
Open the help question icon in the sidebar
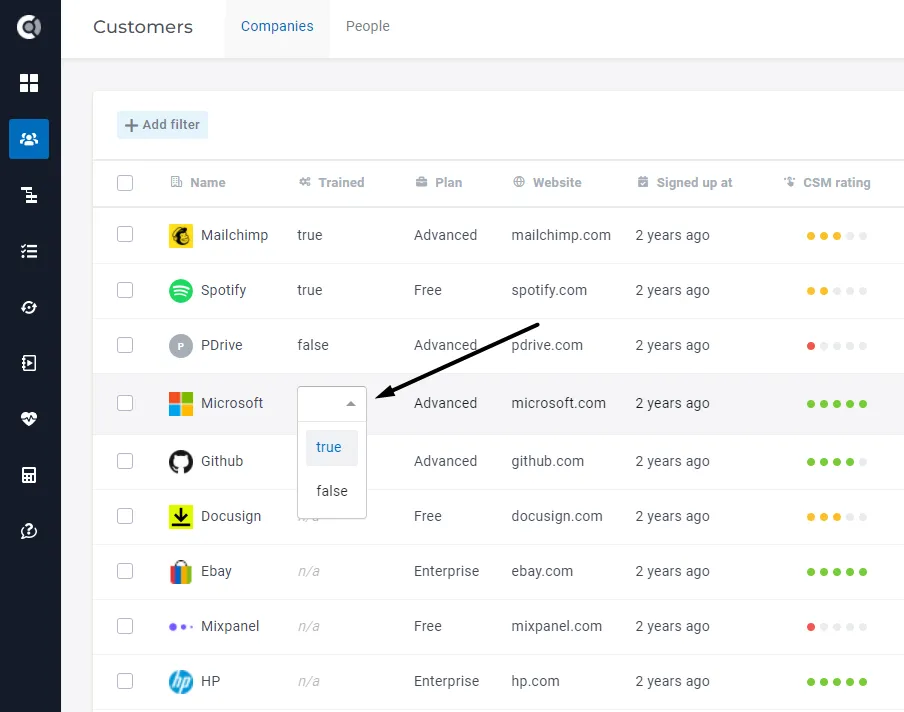pos(29,531)
